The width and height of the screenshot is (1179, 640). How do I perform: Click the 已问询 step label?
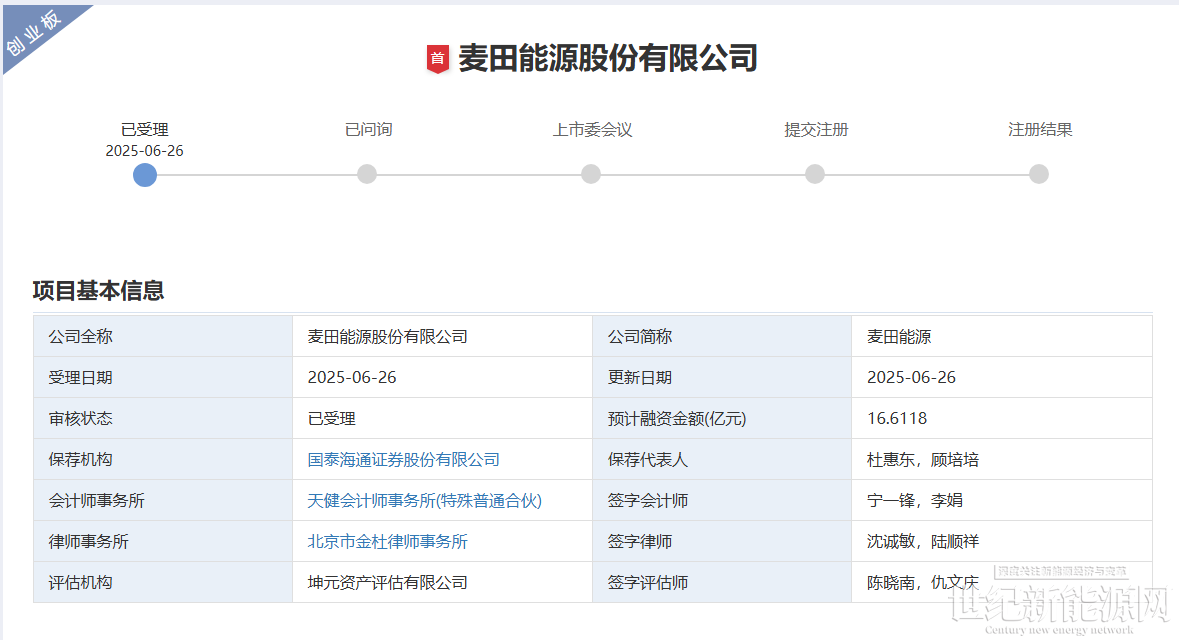[x=368, y=129]
